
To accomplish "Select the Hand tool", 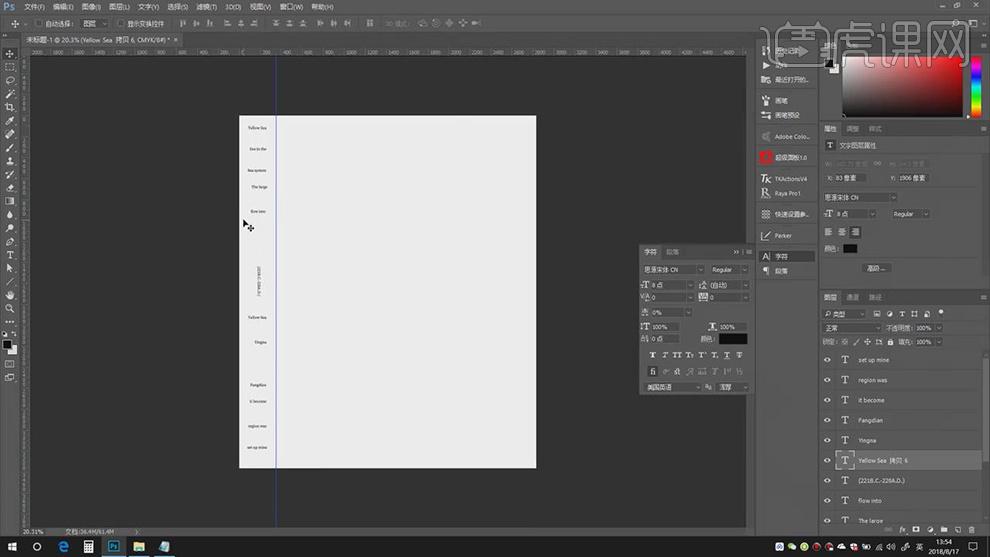I will tap(9, 295).
